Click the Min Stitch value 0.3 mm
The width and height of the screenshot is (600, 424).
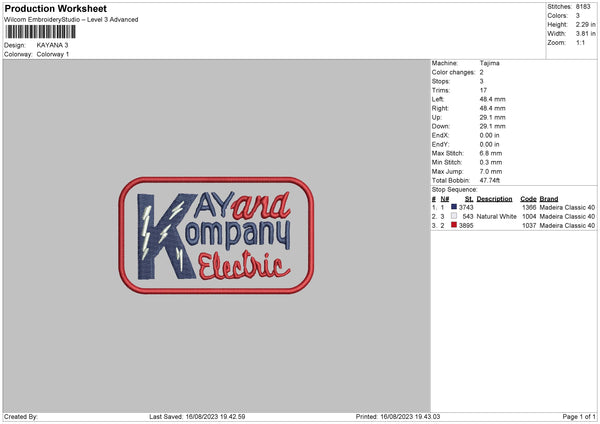point(491,162)
